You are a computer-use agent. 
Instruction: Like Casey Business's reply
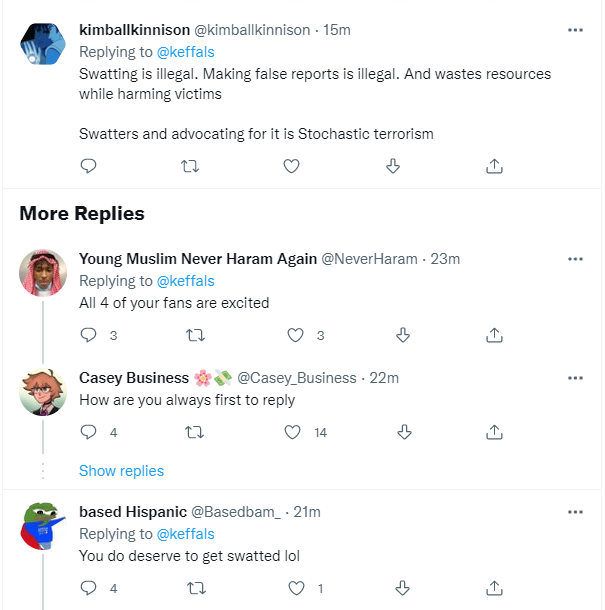(292, 432)
